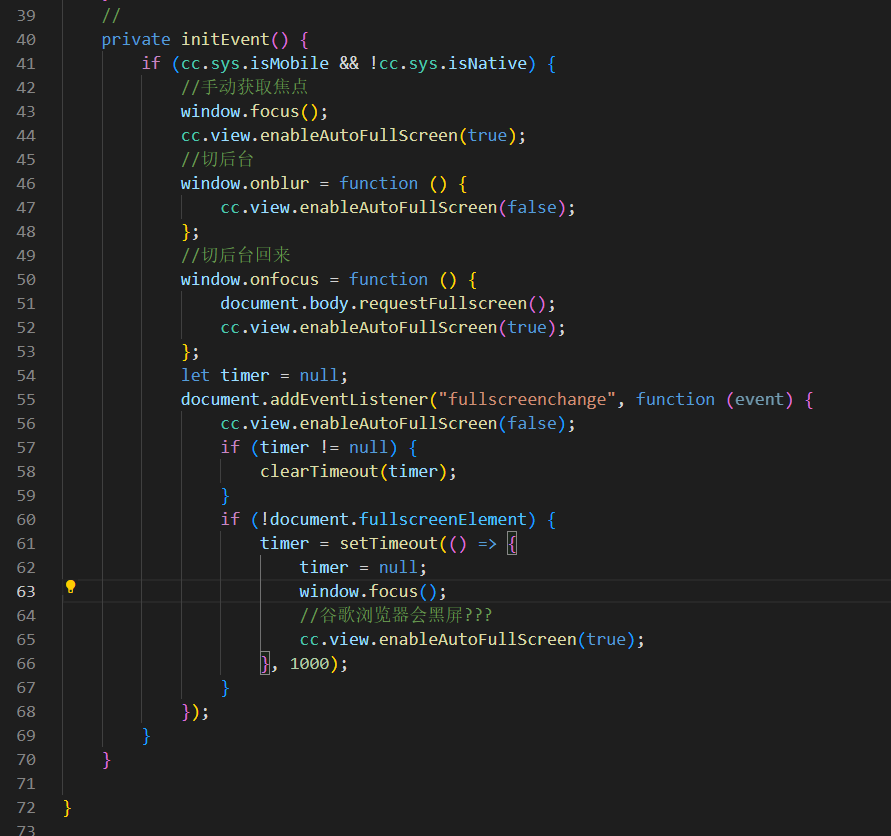The height and width of the screenshot is (836, 891).
Task: Click the '});' on line 68
Action: [x=195, y=712]
